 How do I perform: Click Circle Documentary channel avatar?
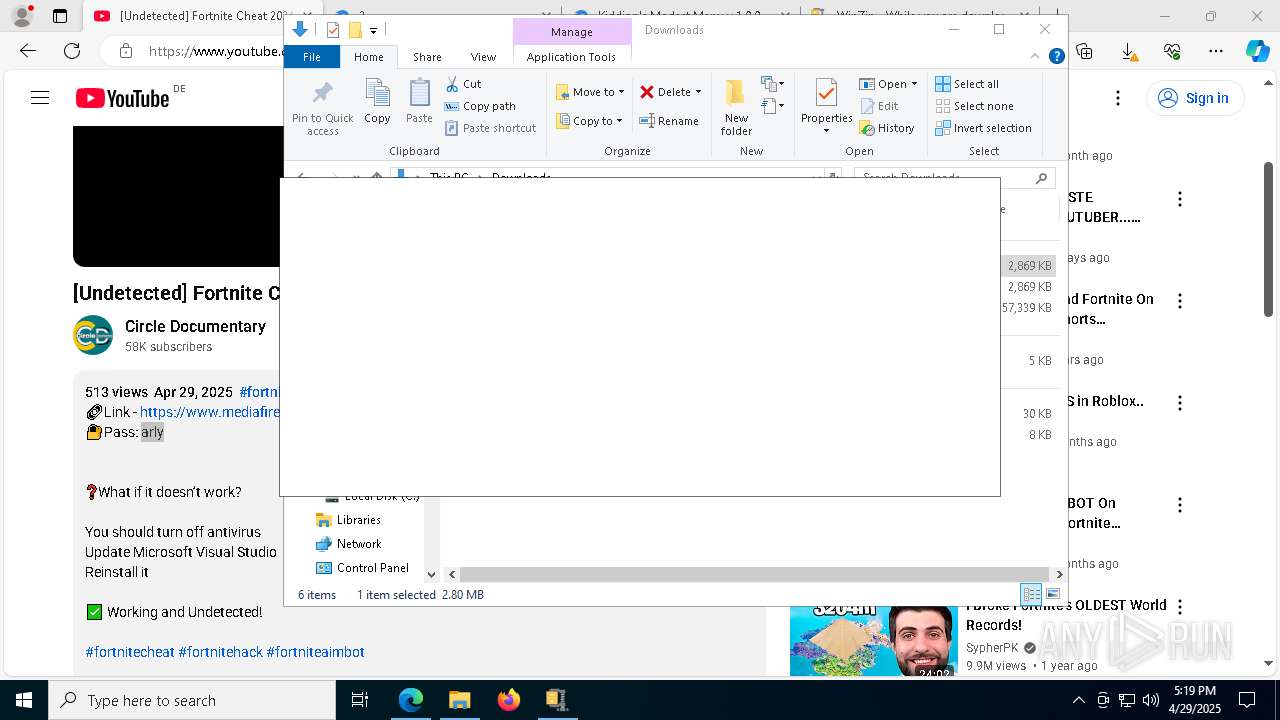pyautogui.click(x=93, y=336)
